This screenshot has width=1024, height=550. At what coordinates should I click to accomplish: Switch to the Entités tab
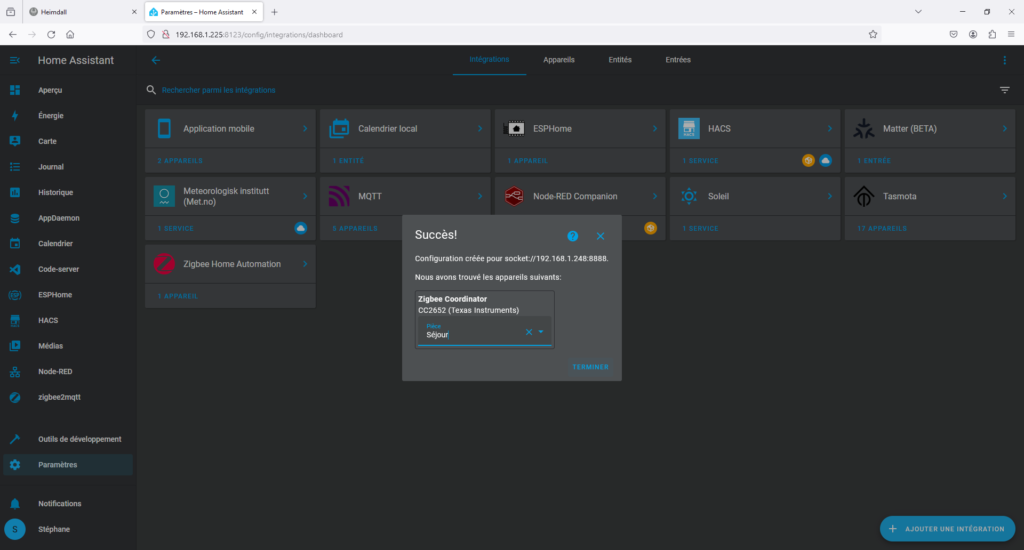[620, 59]
